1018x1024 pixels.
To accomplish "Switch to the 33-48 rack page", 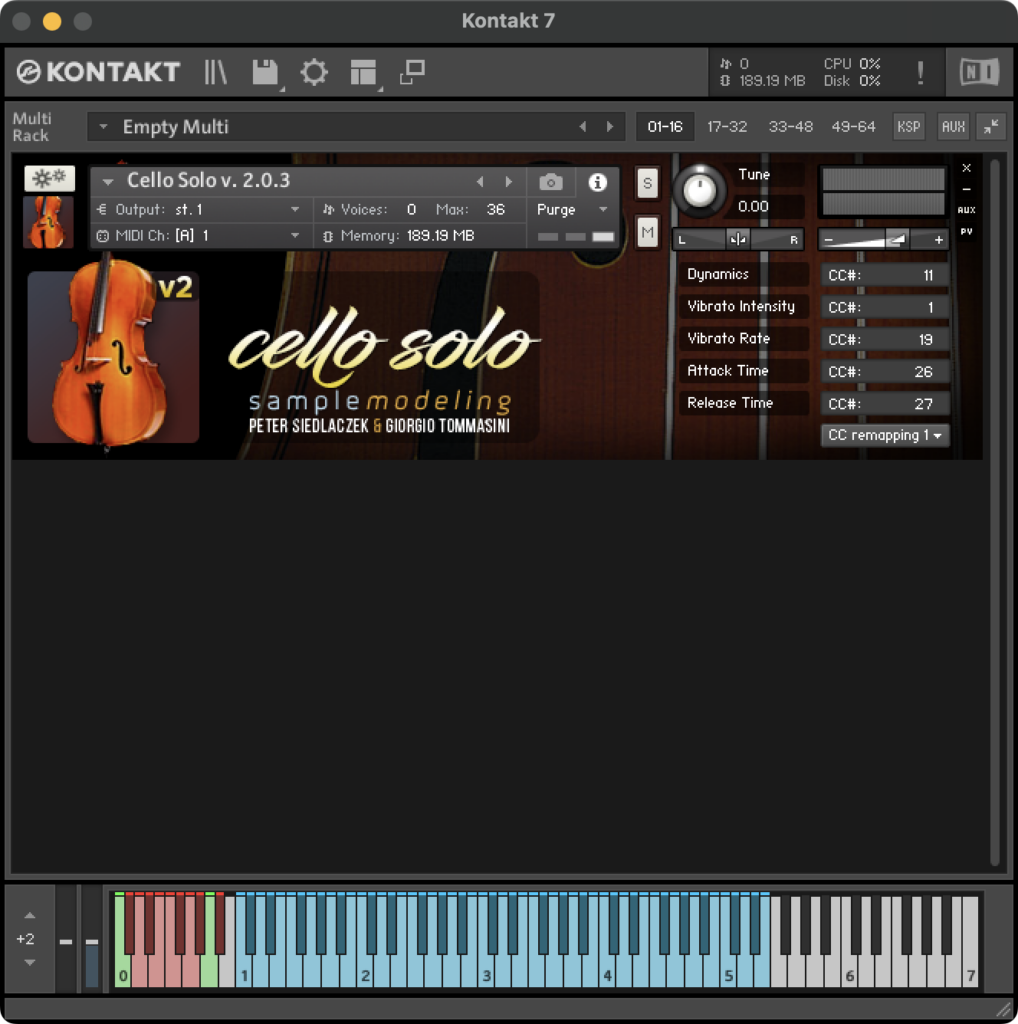I will [x=790, y=127].
